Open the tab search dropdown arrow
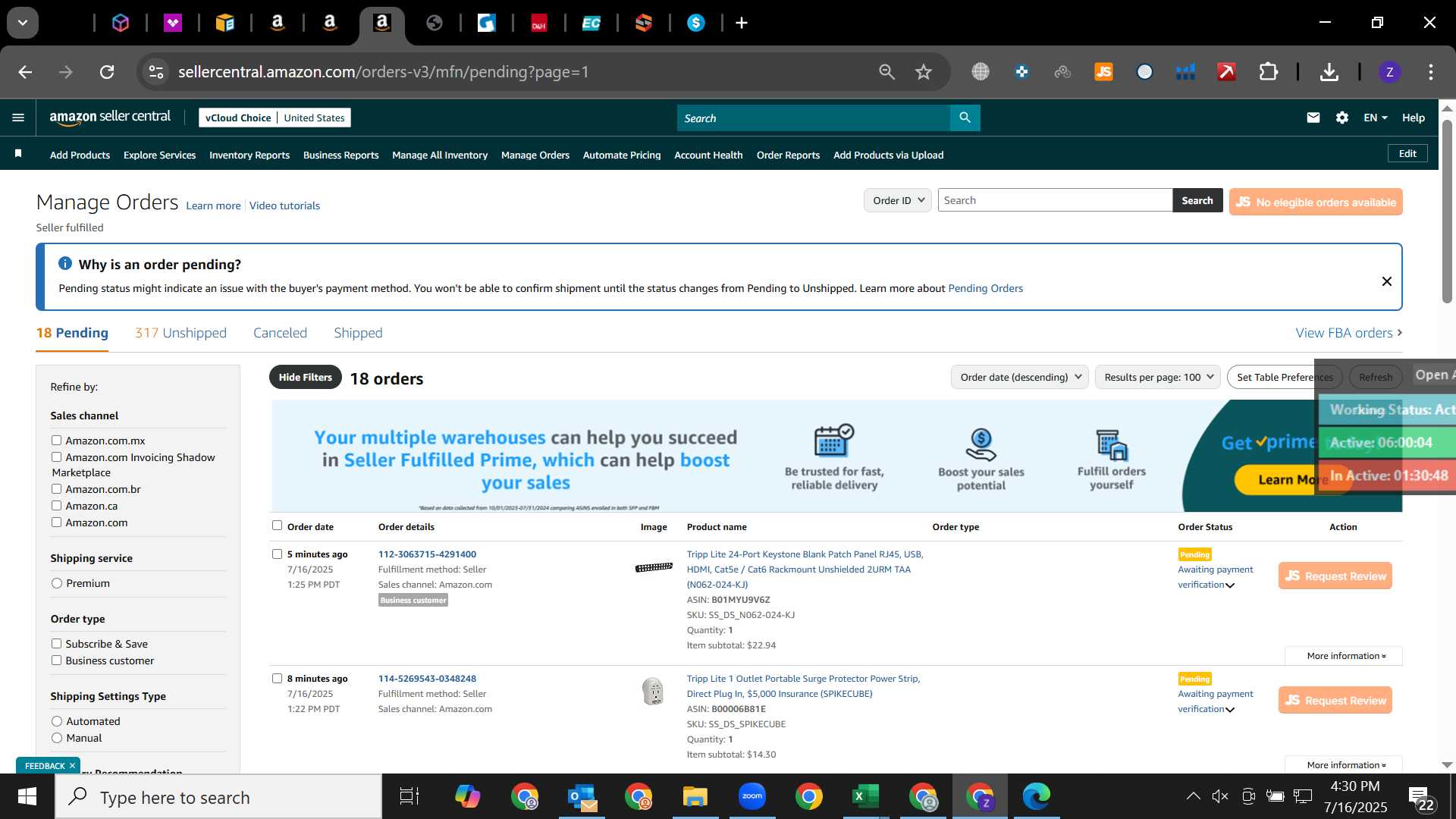1456x819 pixels. click(x=23, y=23)
